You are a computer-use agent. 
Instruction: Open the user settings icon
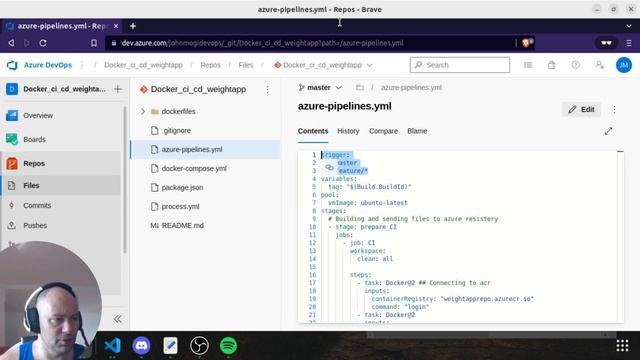pyautogui.click(x=600, y=65)
